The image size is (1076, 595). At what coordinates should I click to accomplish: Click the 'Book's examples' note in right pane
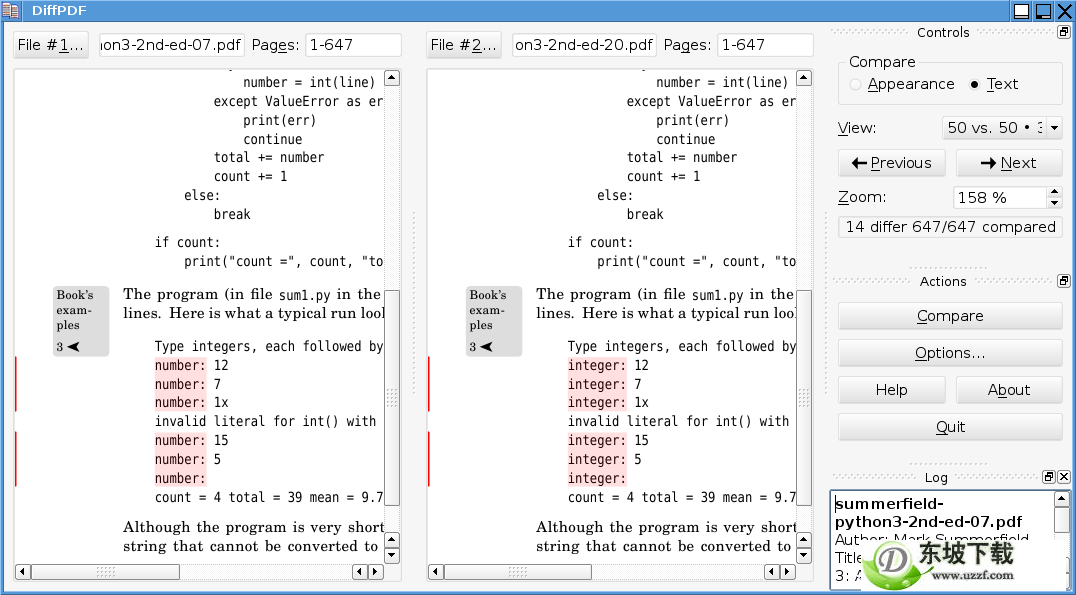(494, 321)
